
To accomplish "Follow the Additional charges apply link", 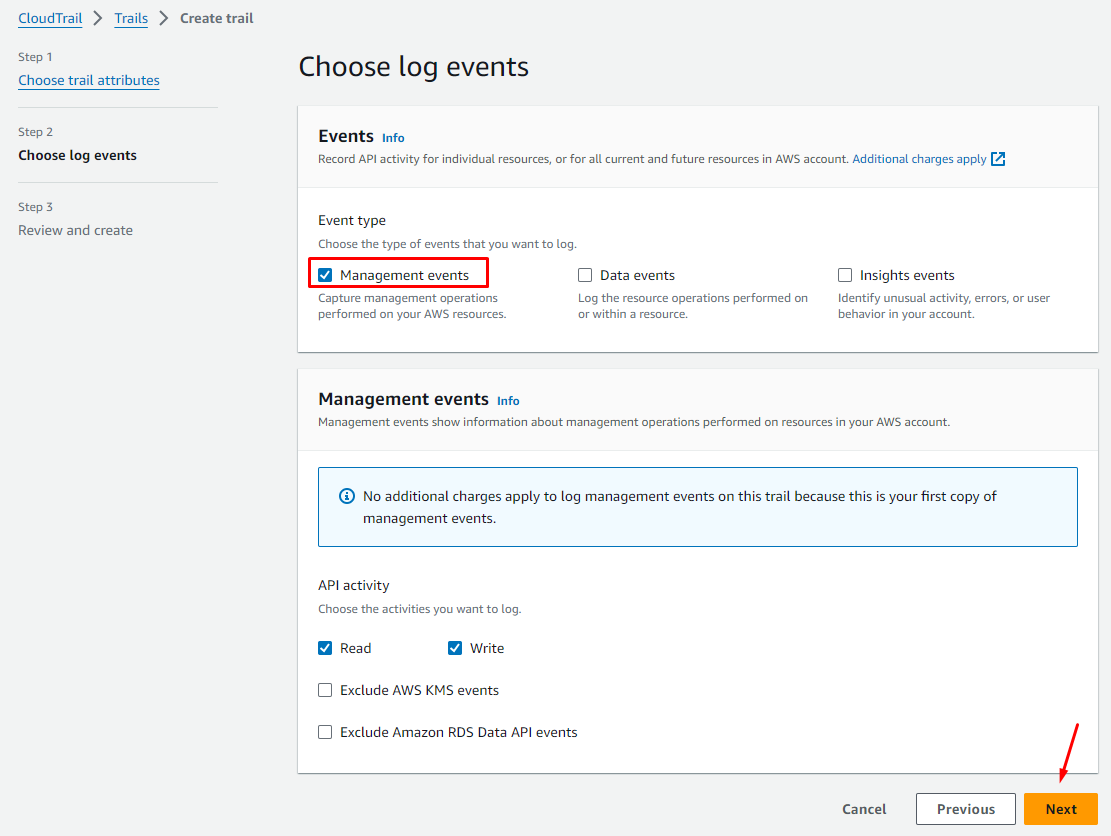I will (919, 159).
